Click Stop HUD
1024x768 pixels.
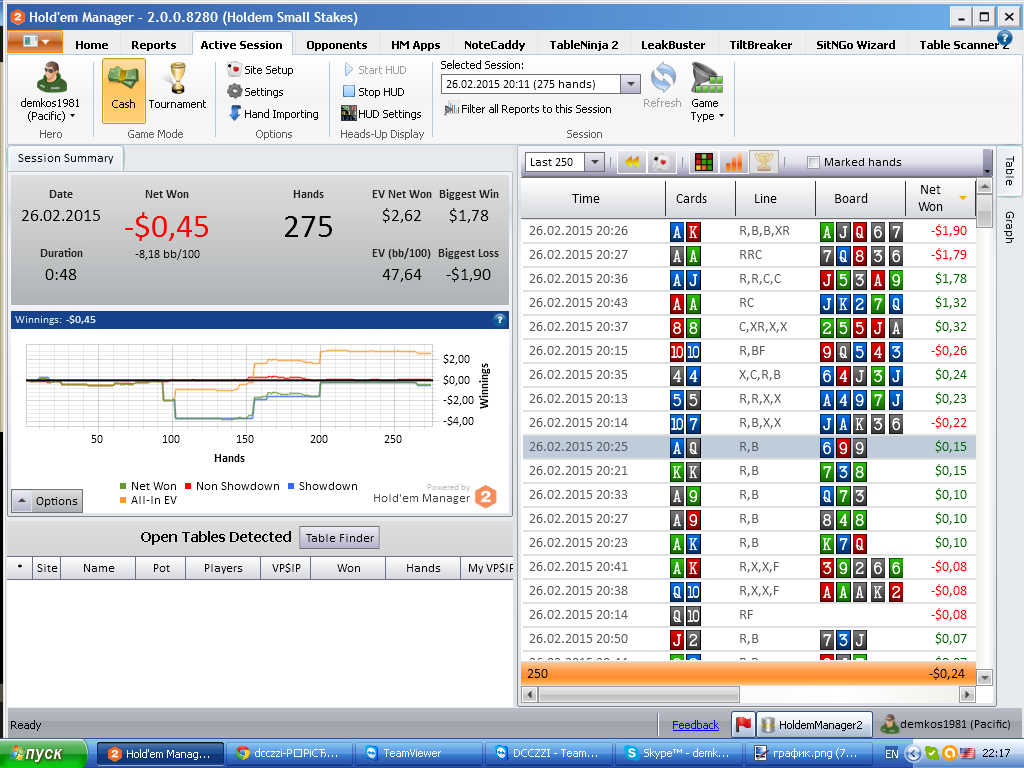tap(374, 92)
